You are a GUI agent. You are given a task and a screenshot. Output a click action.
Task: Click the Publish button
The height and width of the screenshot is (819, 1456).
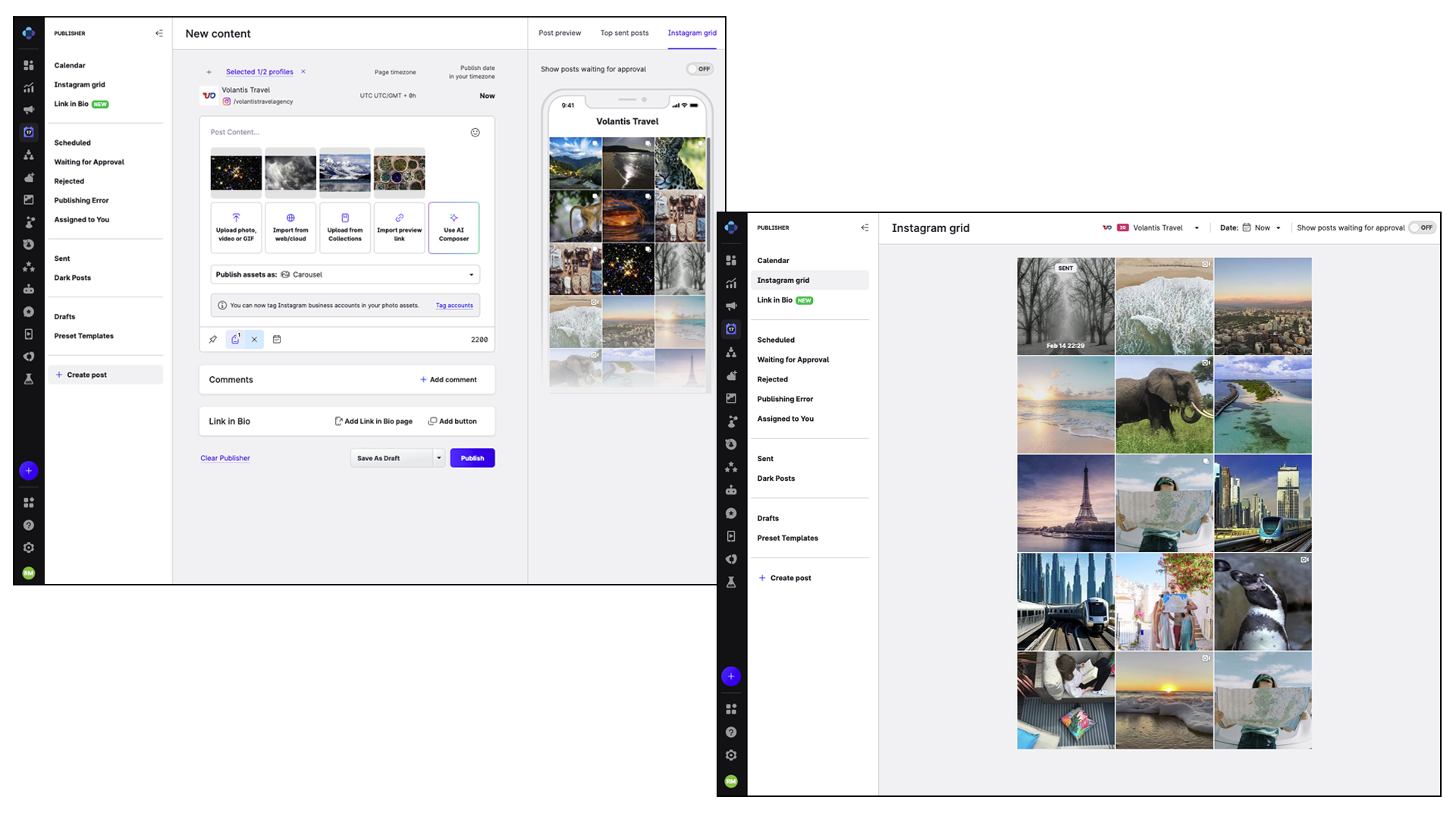pyautogui.click(x=472, y=458)
